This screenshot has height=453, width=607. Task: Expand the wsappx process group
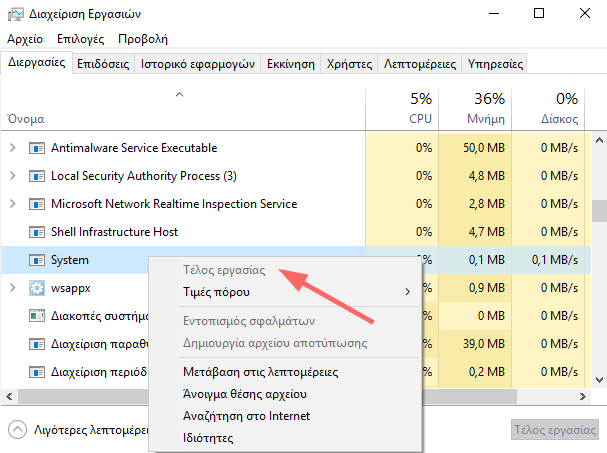(x=12, y=288)
